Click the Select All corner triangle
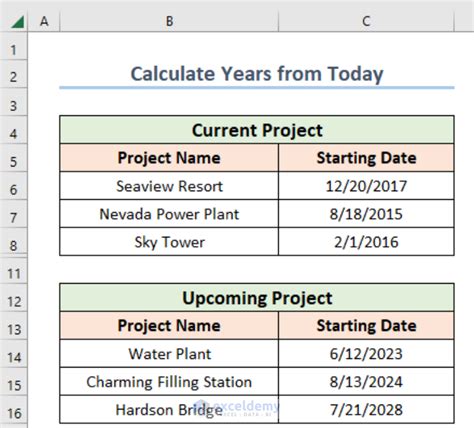 tap(17, 22)
